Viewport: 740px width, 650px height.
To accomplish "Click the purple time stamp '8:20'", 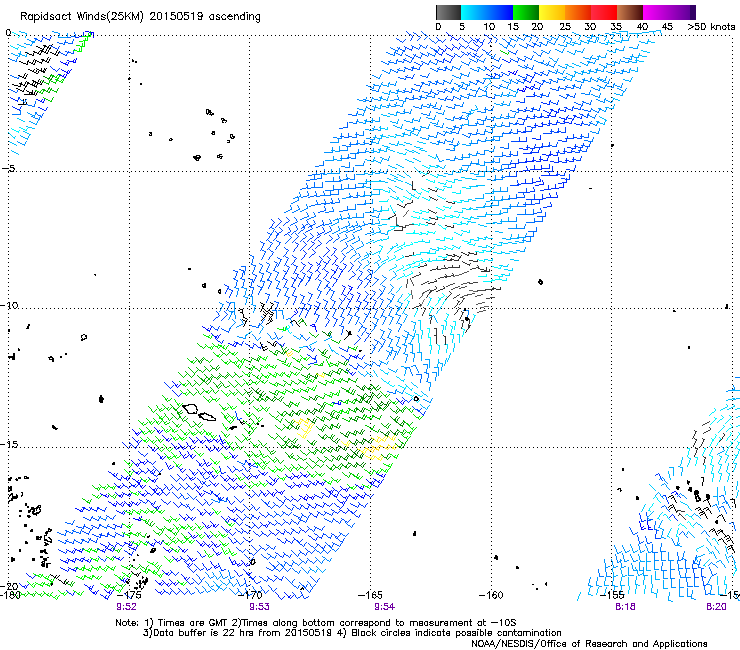I will pos(716,607).
